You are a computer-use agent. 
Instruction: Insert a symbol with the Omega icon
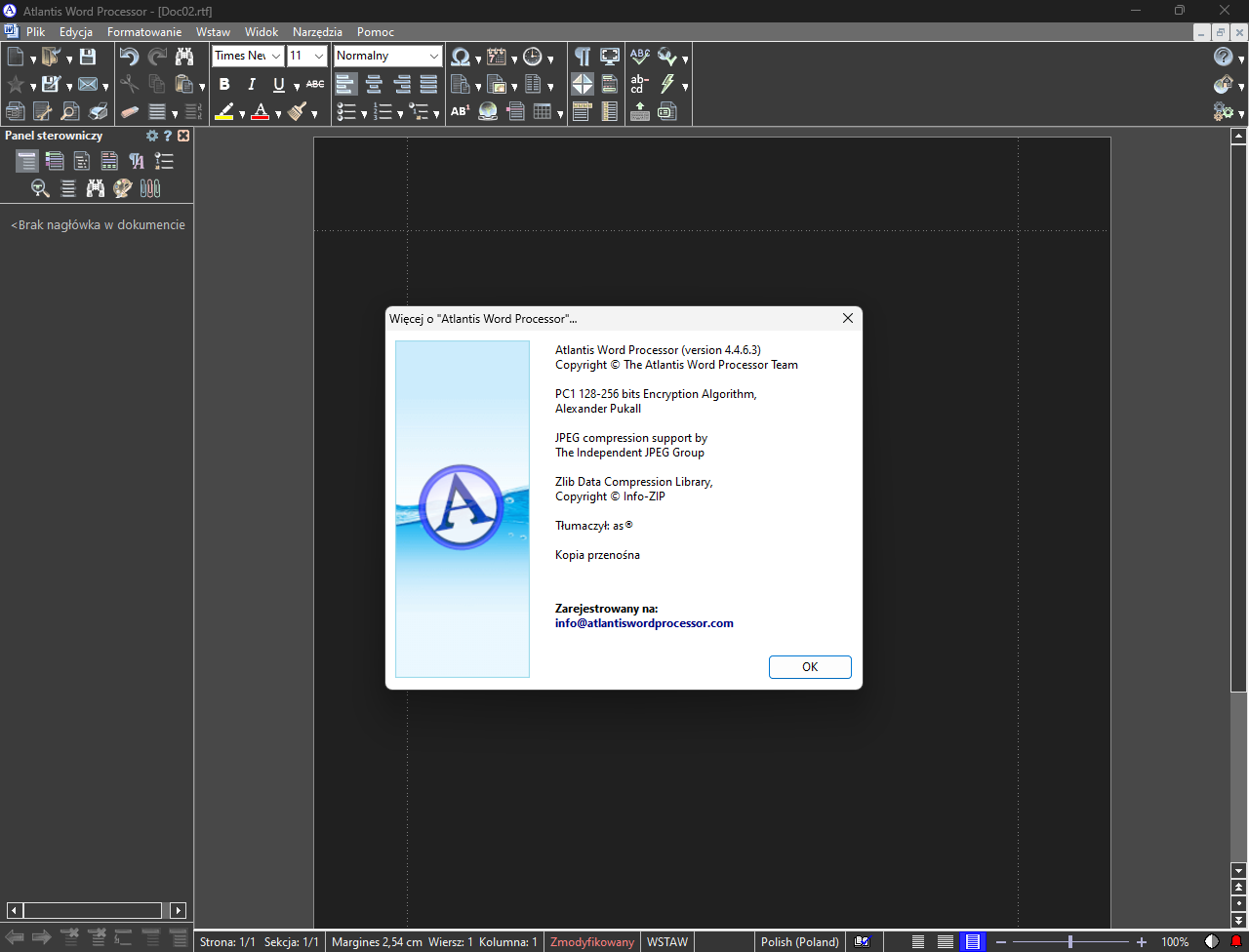click(461, 57)
